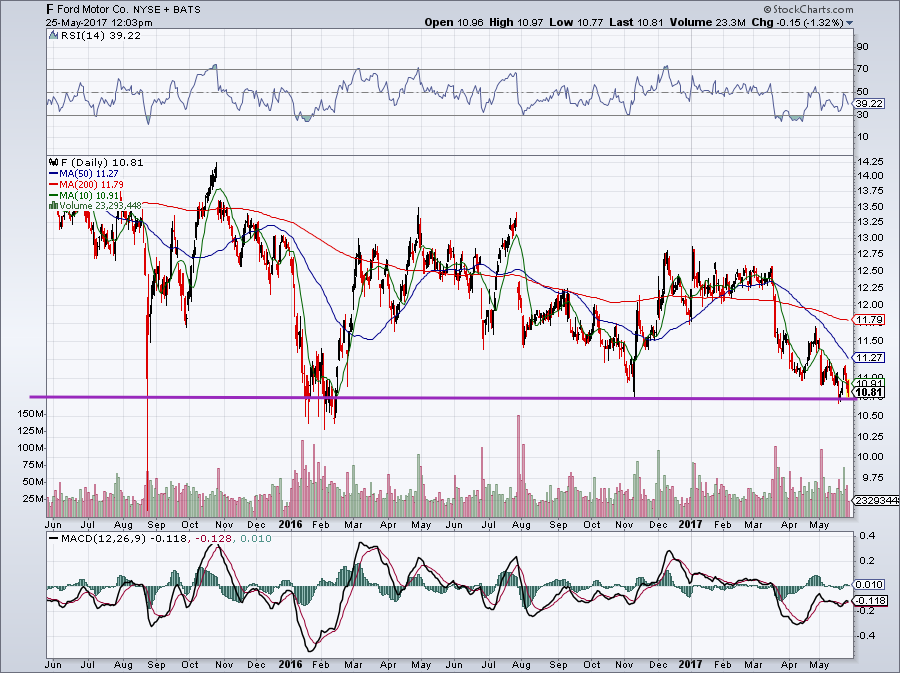Click the 0.010 MACD histogram tag
Viewport: 900px width, 673px height.
[x=869, y=585]
